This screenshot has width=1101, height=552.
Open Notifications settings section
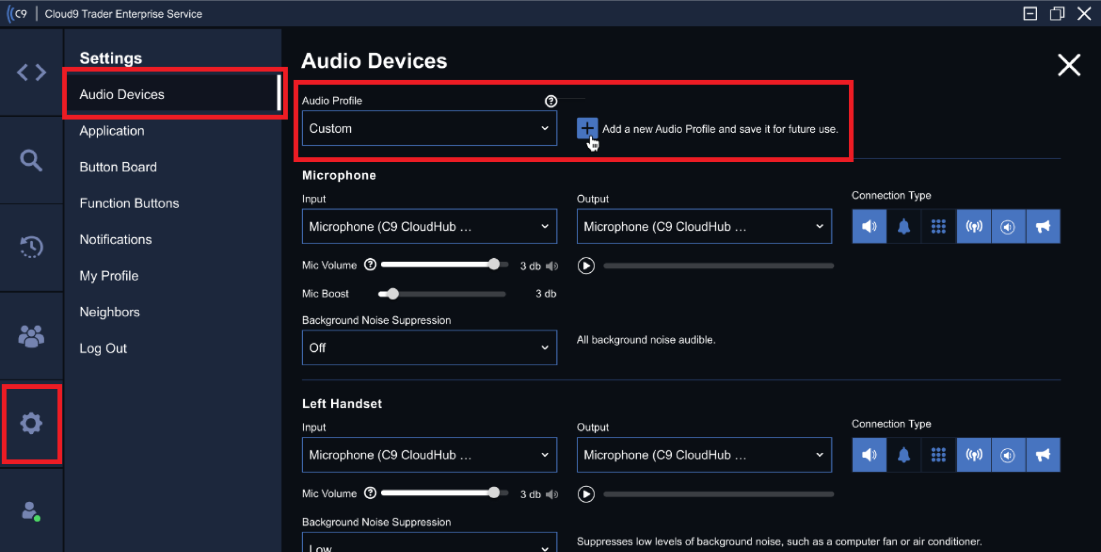coord(116,239)
